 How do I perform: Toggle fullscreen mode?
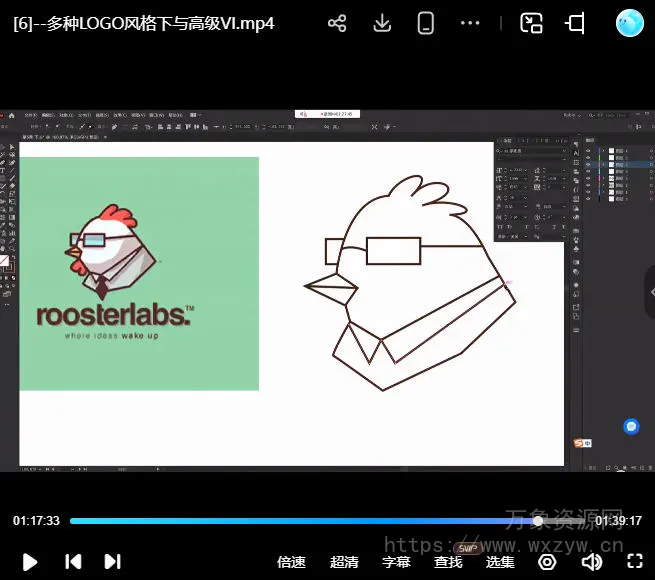click(x=635, y=562)
